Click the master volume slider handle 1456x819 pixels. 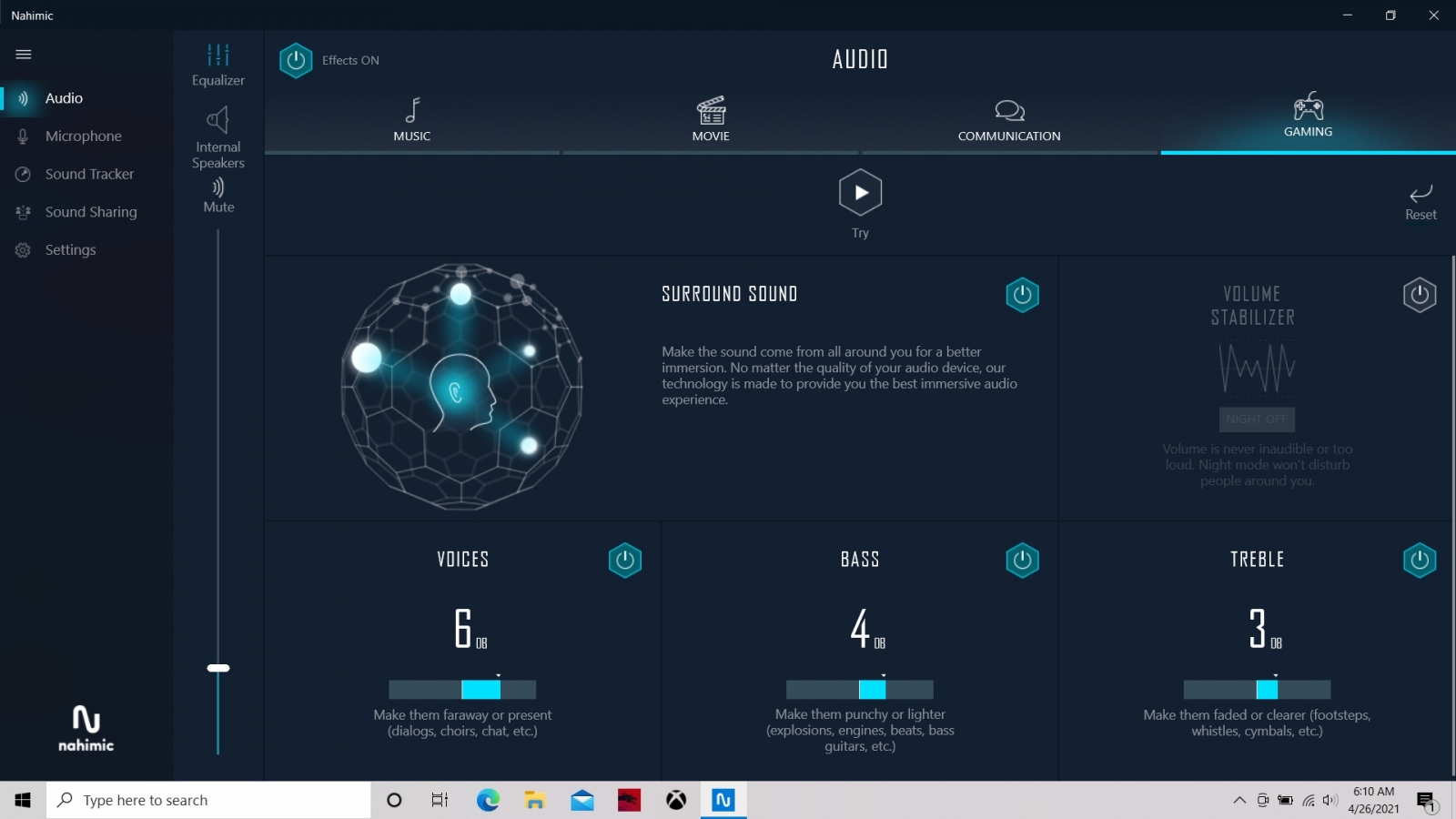click(218, 668)
